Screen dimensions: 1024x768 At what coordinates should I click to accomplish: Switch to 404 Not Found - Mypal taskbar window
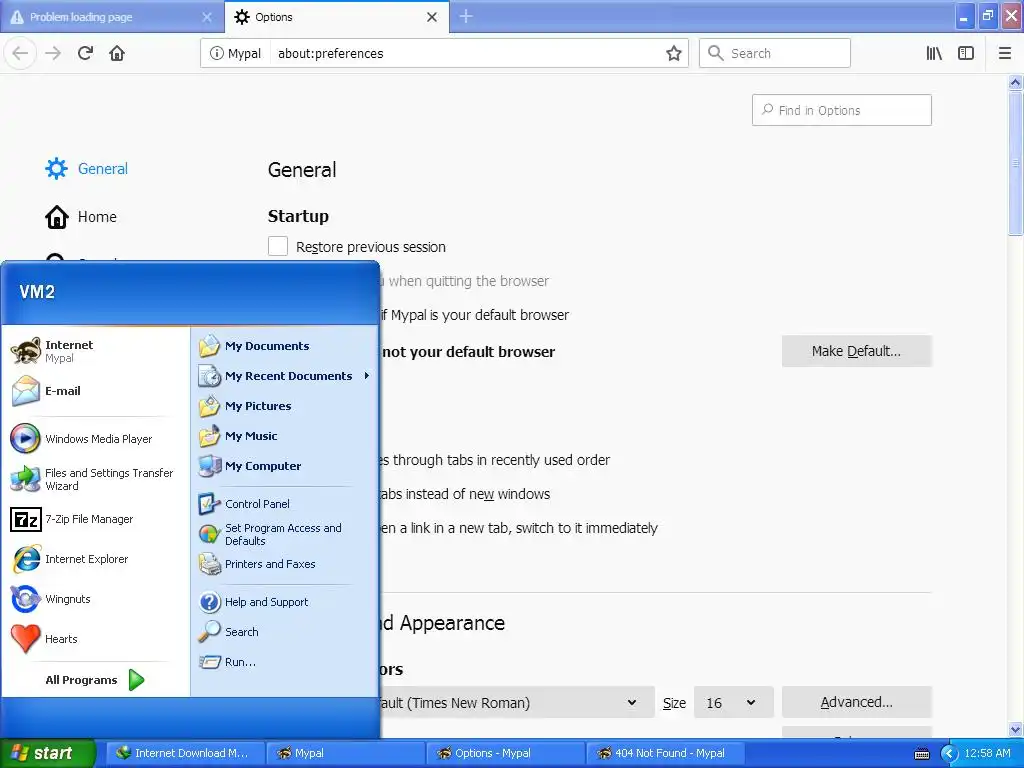click(666, 753)
